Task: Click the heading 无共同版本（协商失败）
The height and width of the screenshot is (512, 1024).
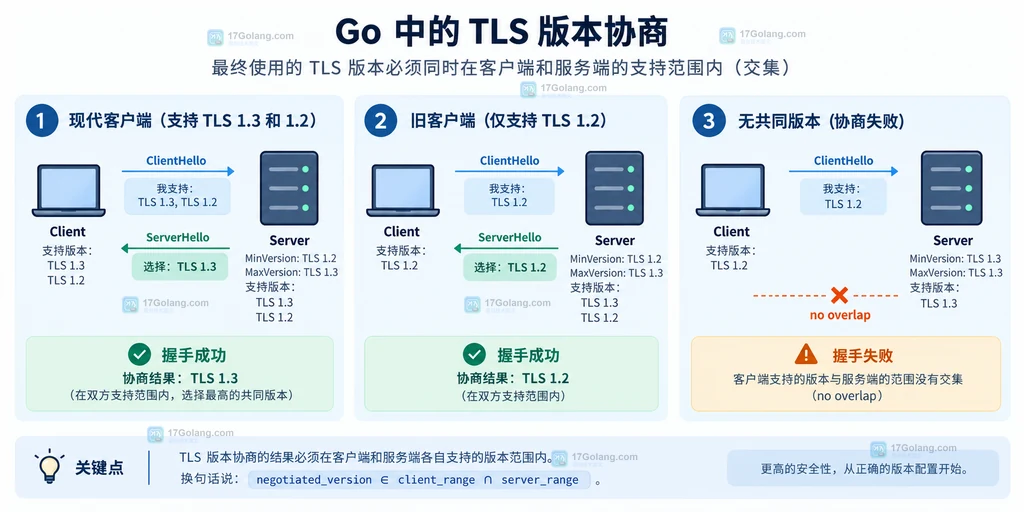Action: [821, 121]
